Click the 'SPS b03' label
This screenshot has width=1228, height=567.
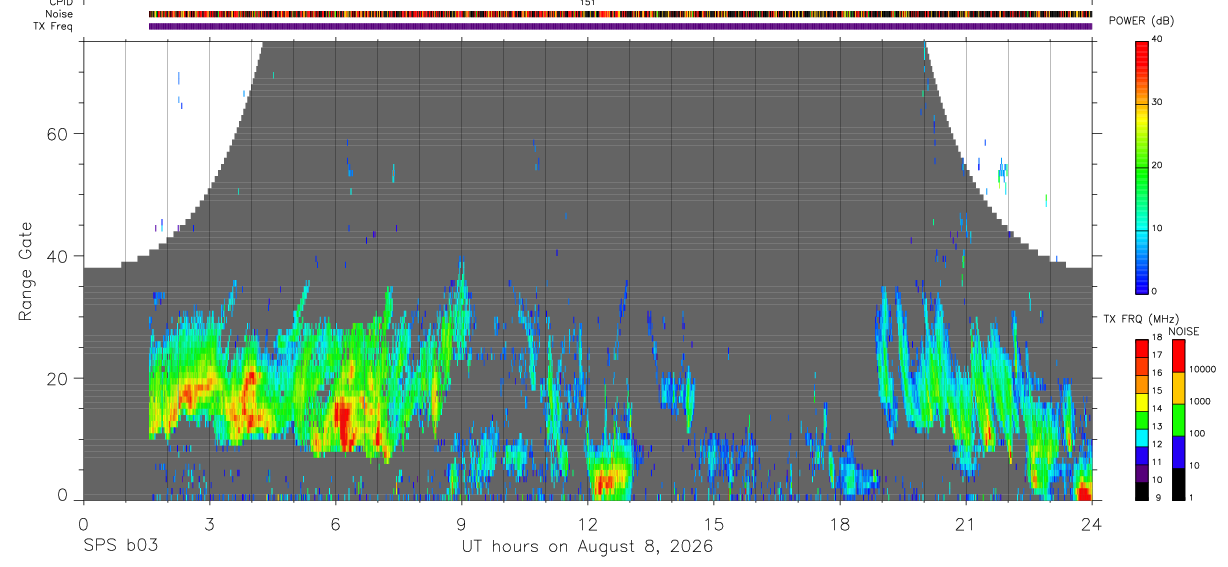[x=120, y=547]
